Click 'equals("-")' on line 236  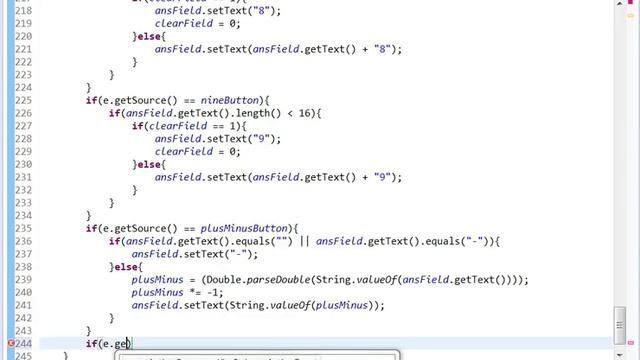pyautogui.click(x=458, y=242)
